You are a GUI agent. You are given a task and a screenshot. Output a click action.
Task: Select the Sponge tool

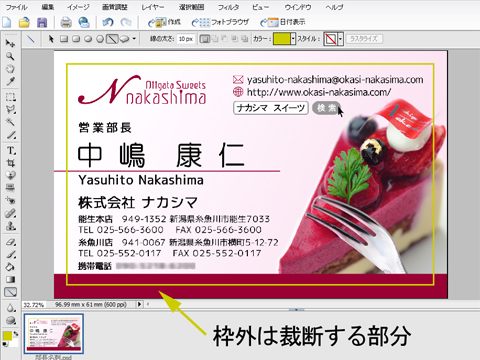pos(10,320)
